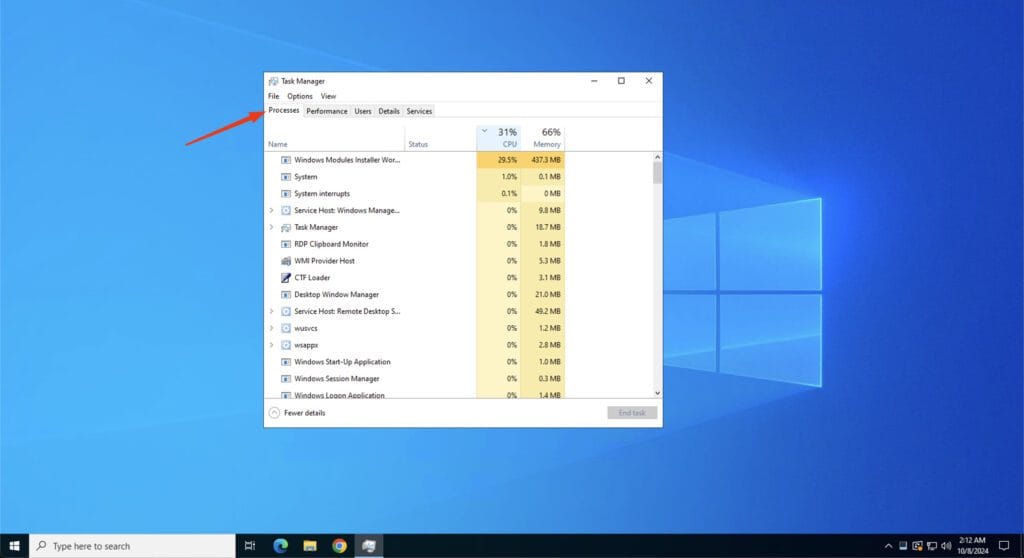Select the 437.3 MB memory cell
This screenshot has height=558, width=1024.
pos(543,160)
